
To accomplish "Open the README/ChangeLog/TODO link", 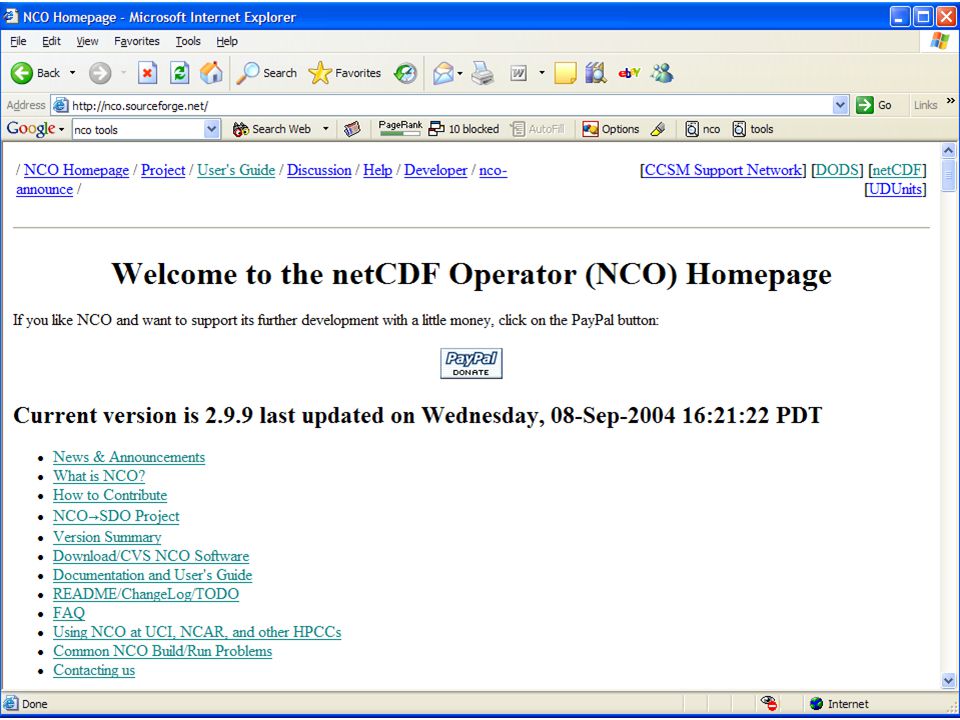I will pos(146,594).
